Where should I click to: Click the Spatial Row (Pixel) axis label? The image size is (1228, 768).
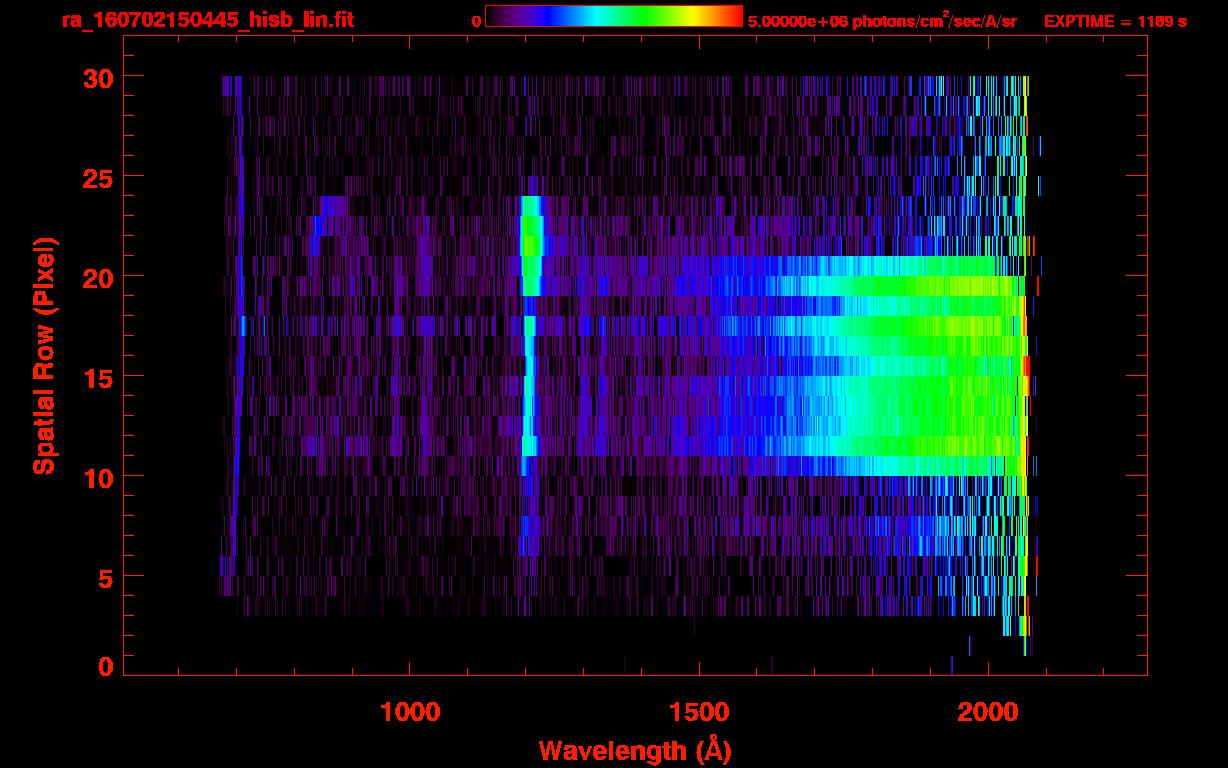pos(44,356)
